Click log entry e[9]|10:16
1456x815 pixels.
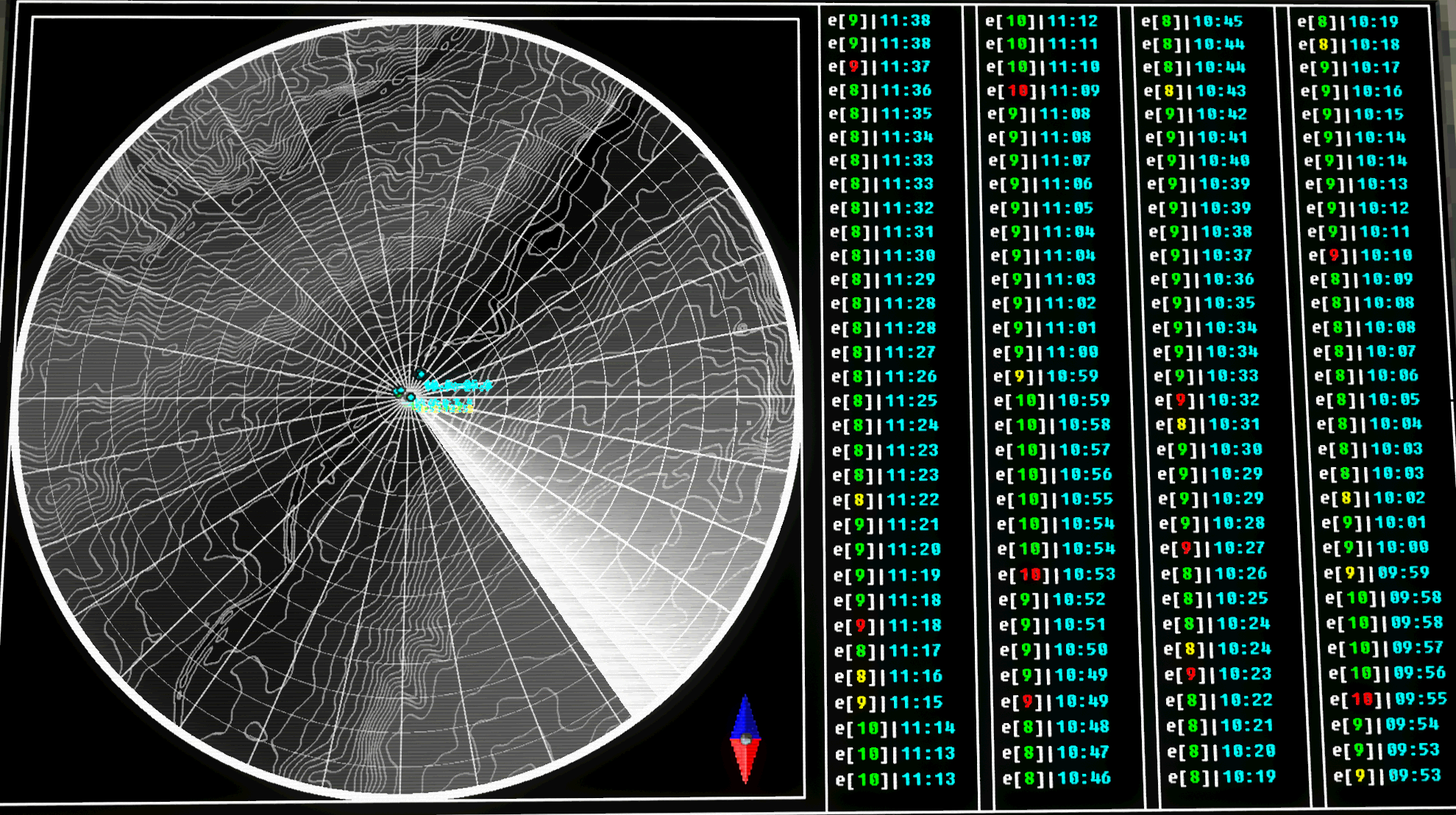(x=1351, y=91)
